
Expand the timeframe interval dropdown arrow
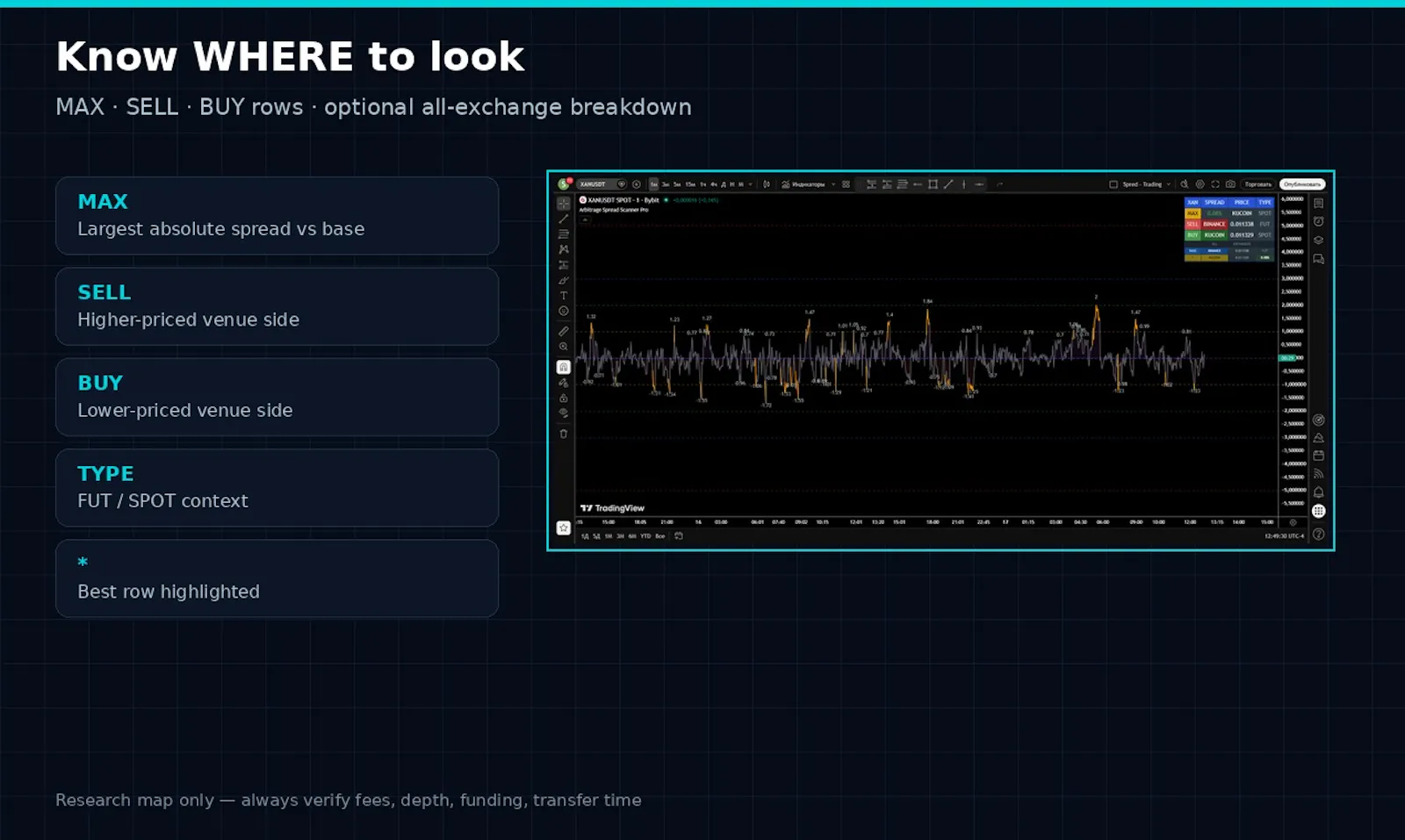click(x=750, y=184)
